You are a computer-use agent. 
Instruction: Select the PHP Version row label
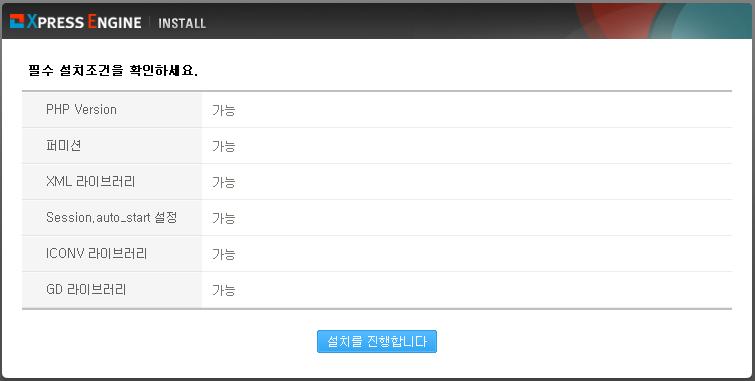(81, 109)
